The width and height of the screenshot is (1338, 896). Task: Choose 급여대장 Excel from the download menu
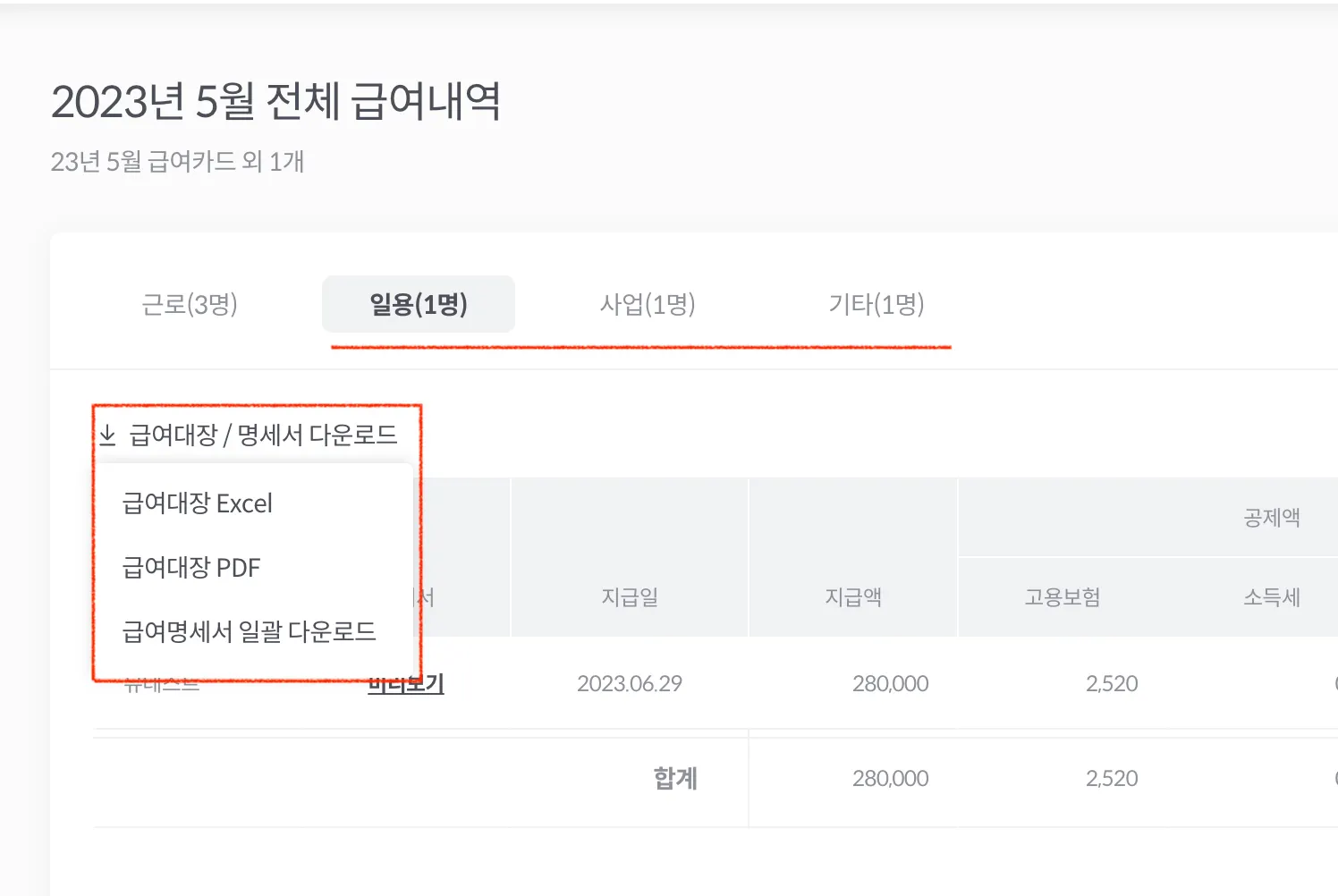point(198,503)
